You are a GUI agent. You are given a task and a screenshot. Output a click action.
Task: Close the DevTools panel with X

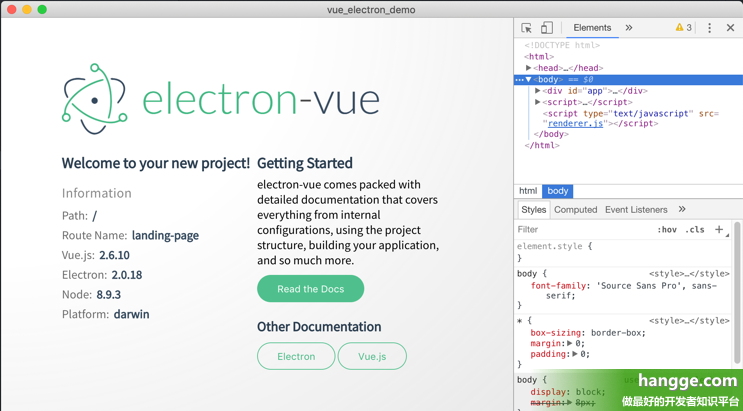tap(730, 28)
